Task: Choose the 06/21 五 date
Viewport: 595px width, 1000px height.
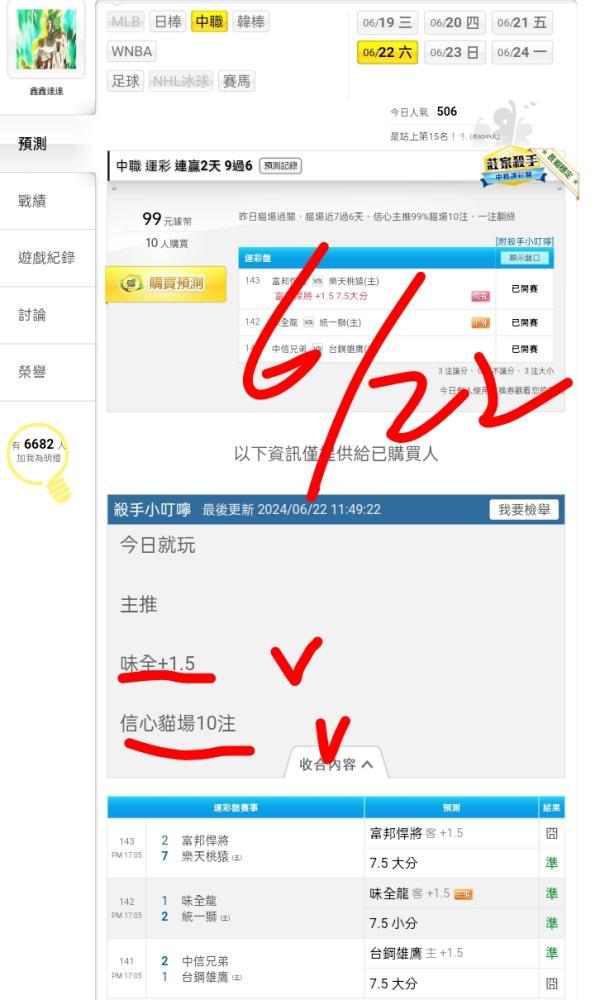Action: coord(522,22)
